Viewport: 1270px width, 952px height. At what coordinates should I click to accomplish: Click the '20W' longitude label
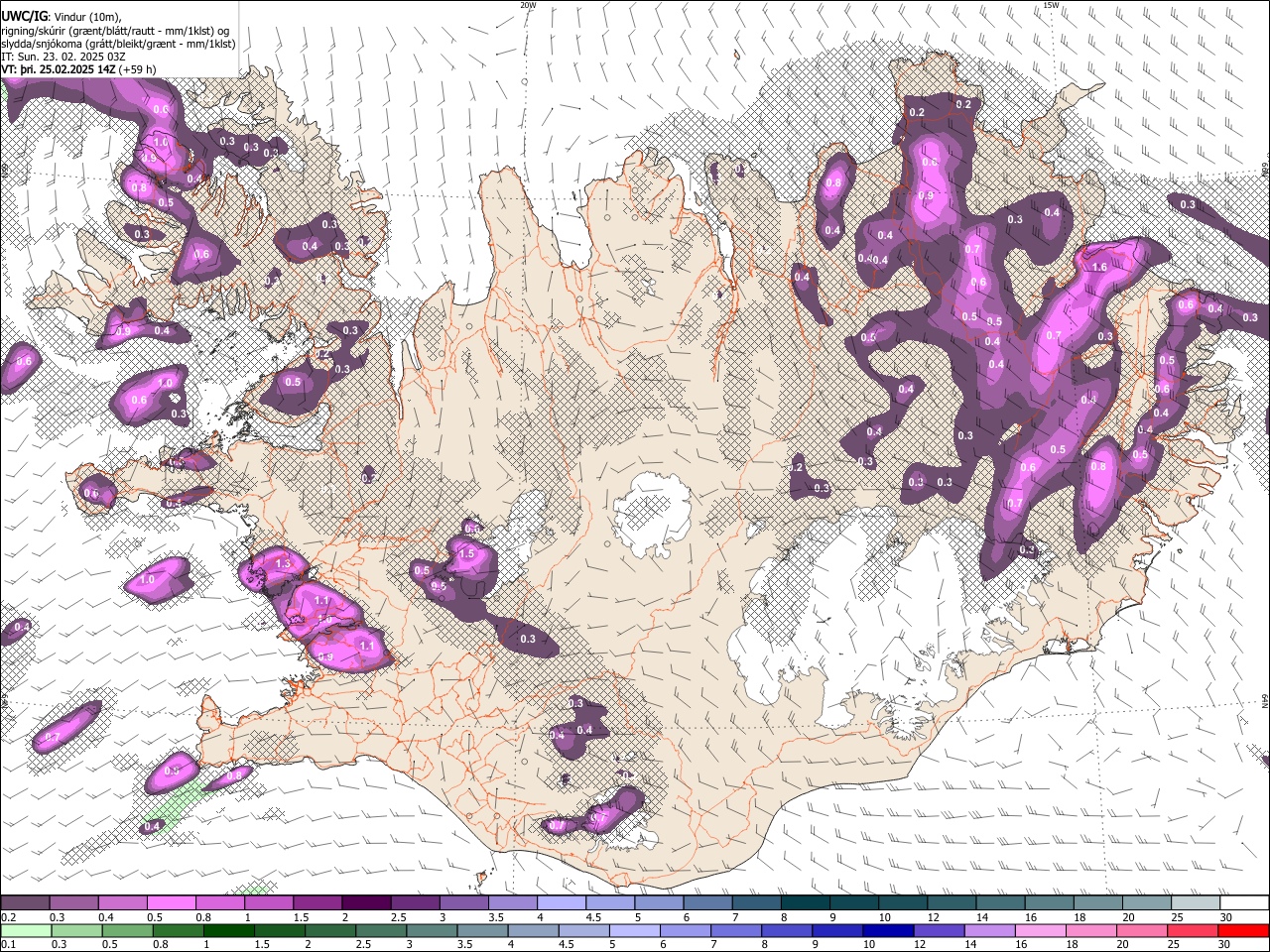528,5
